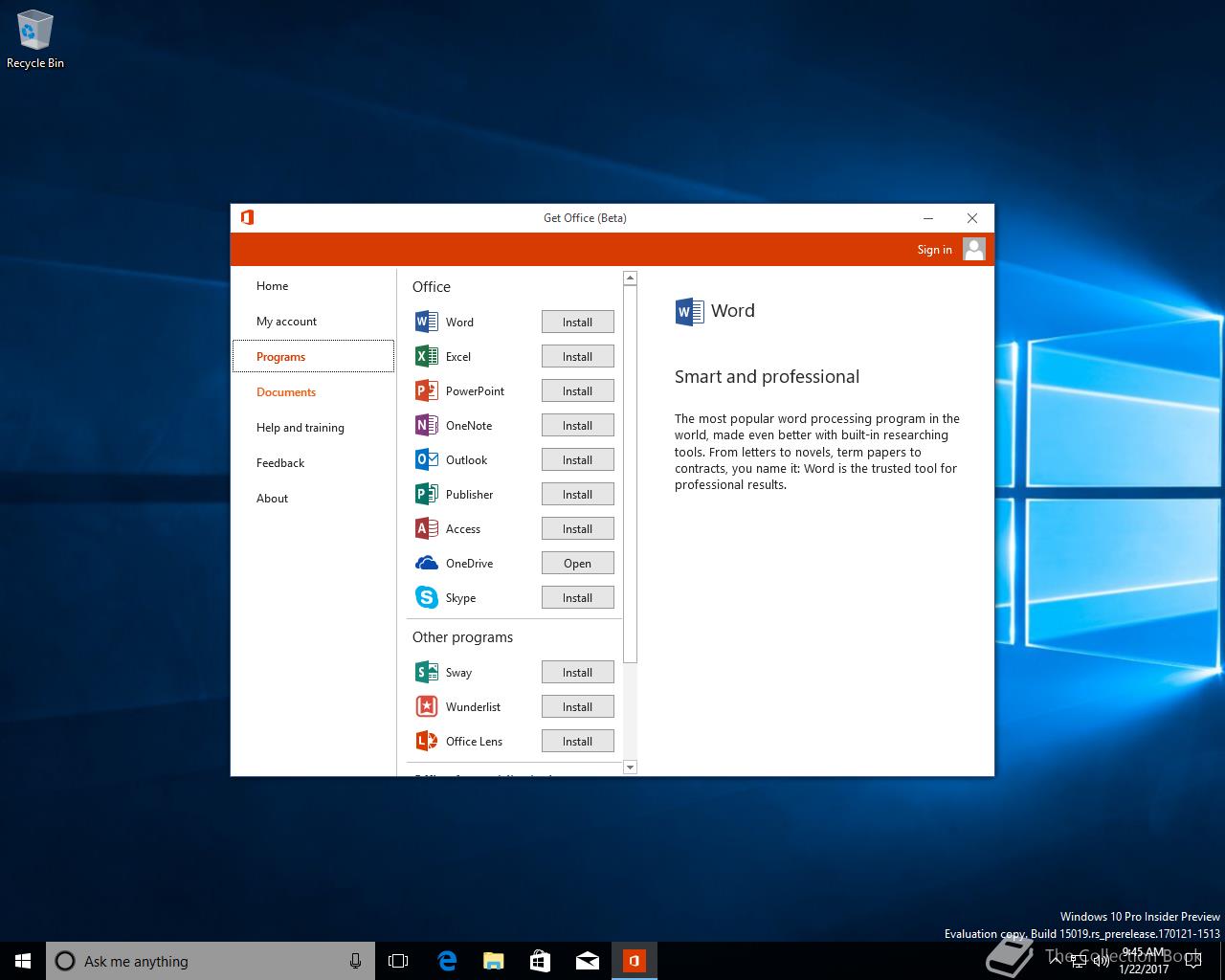
Task: Select the Sway icon under Other programs
Action: coord(426,673)
